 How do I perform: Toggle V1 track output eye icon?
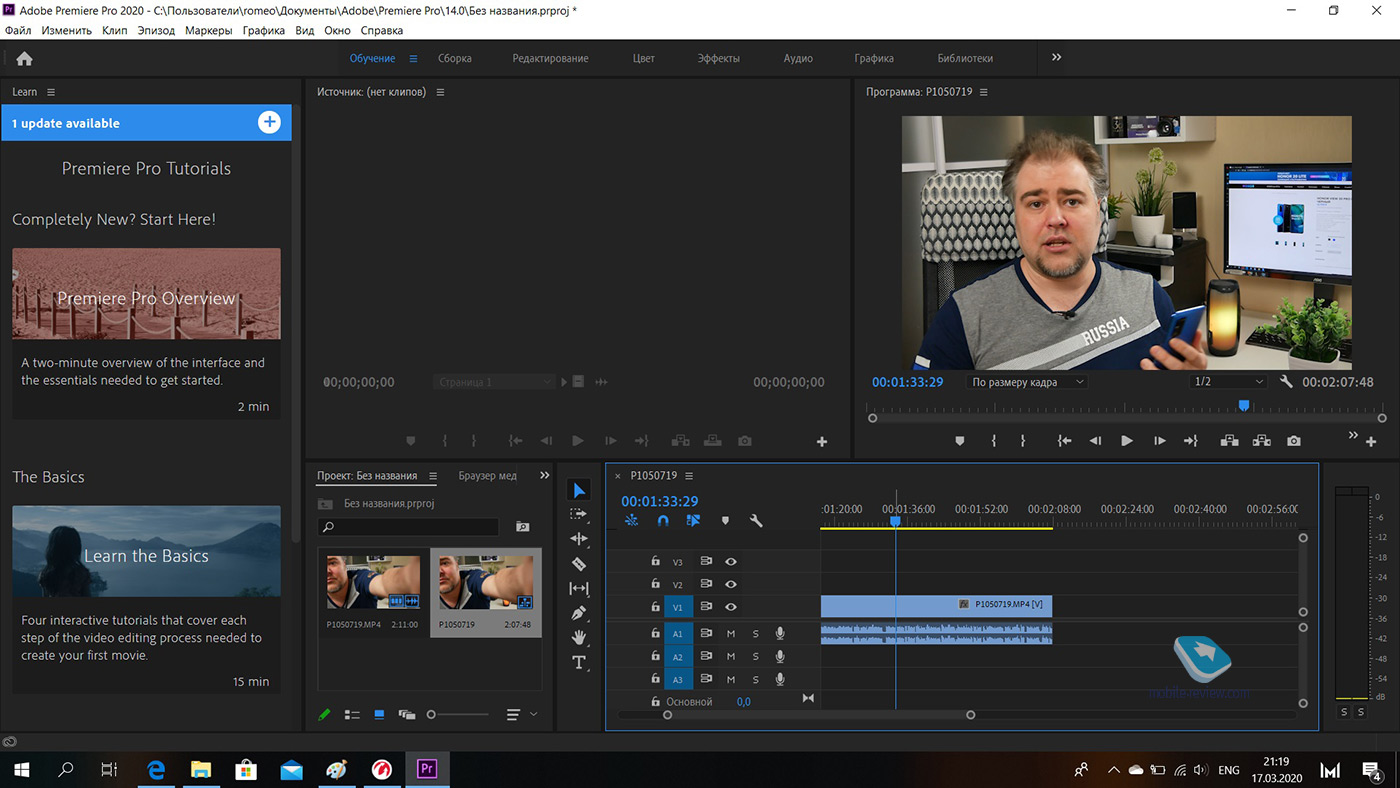(x=731, y=607)
